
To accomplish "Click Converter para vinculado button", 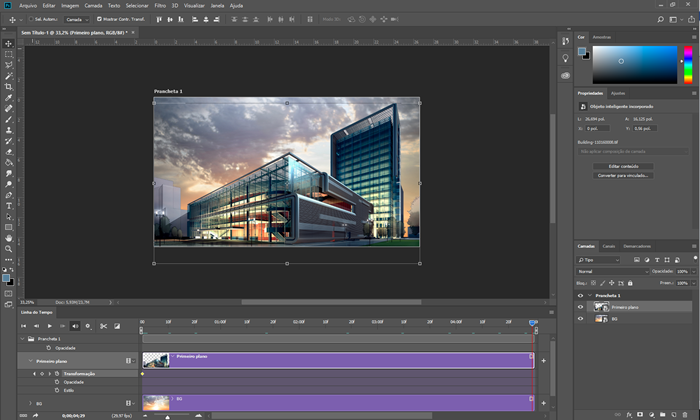I will pyautogui.click(x=623, y=175).
